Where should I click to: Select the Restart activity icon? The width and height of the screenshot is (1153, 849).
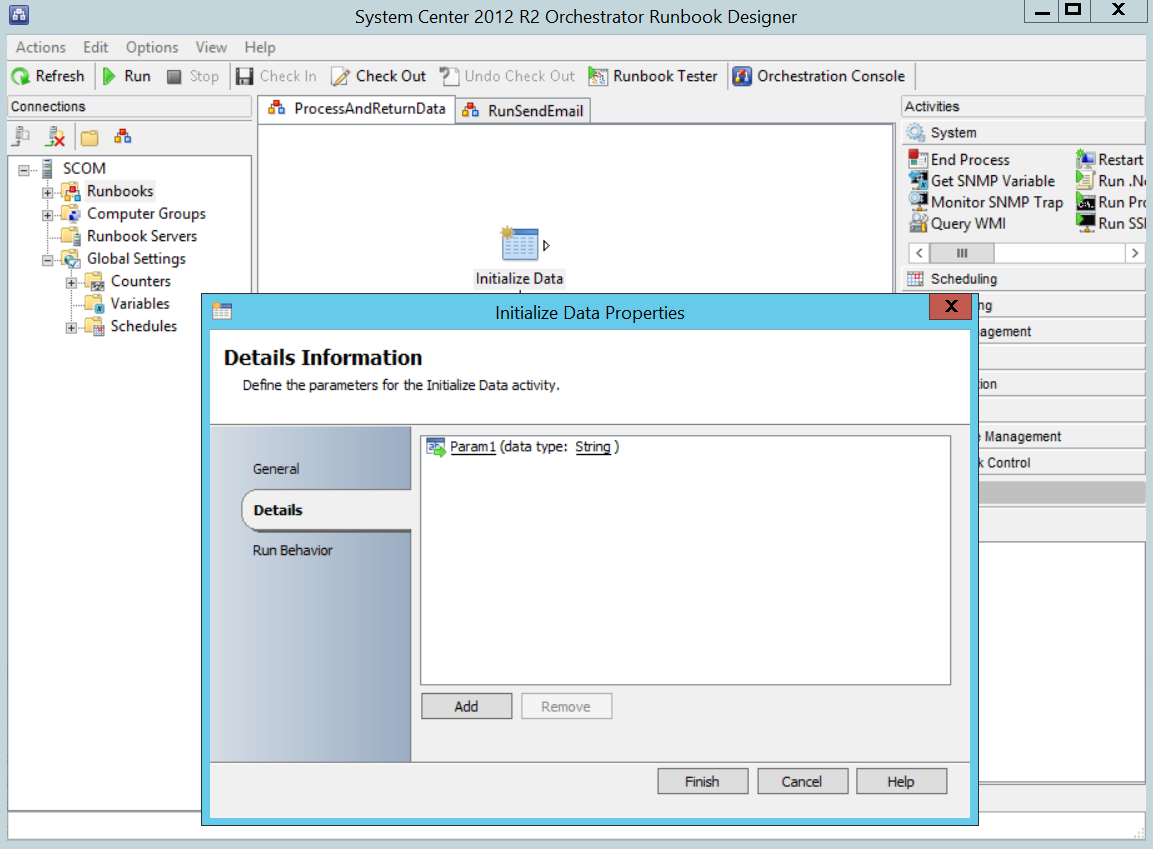click(x=1085, y=160)
